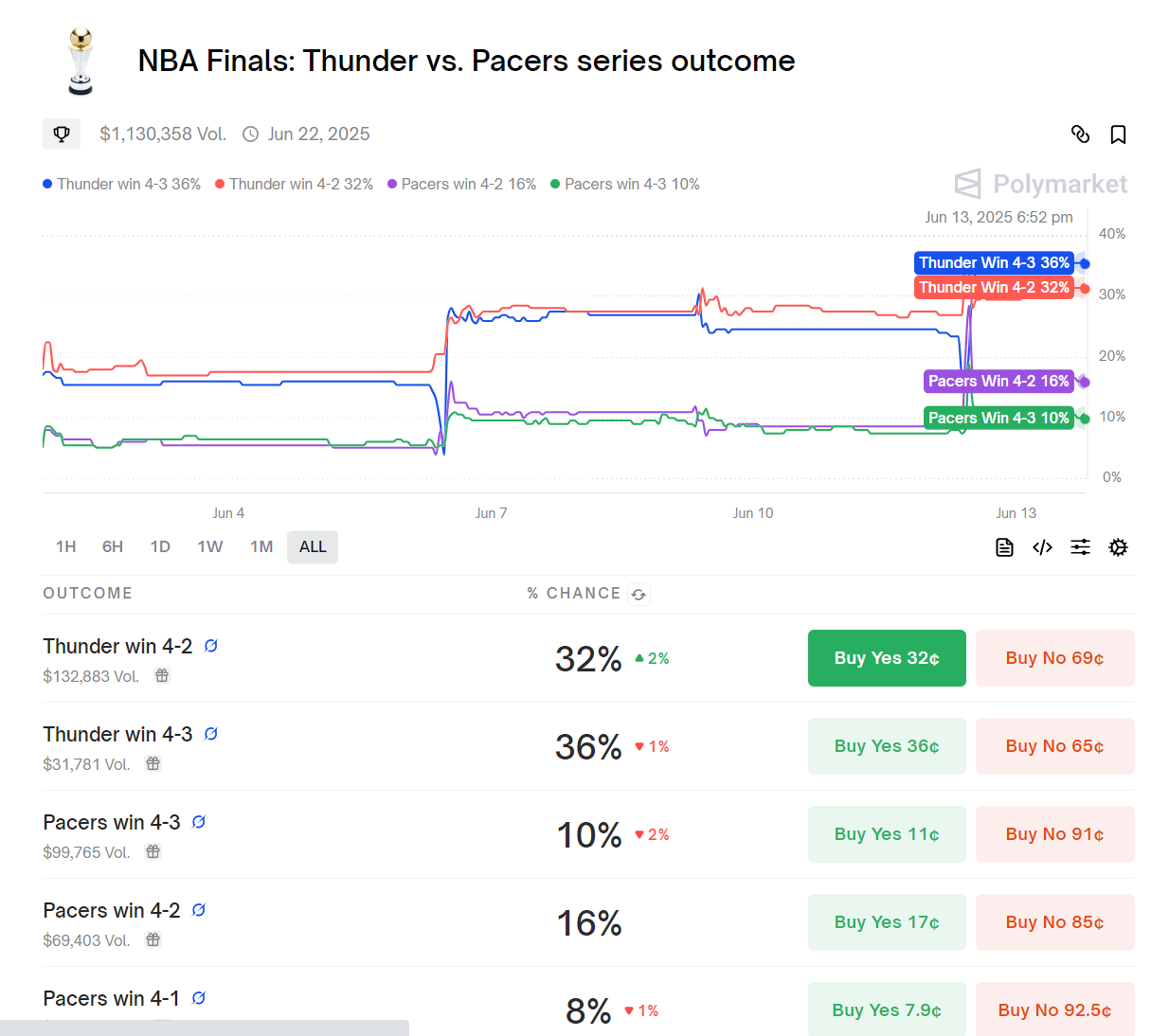Expand the Pacers win 4-1 outcome row
The image size is (1151, 1036).
[x=111, y=999]
